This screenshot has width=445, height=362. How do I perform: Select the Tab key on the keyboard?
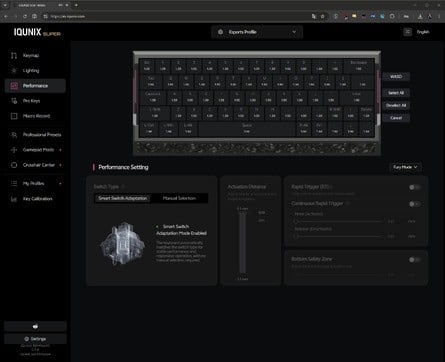point(151,81)
